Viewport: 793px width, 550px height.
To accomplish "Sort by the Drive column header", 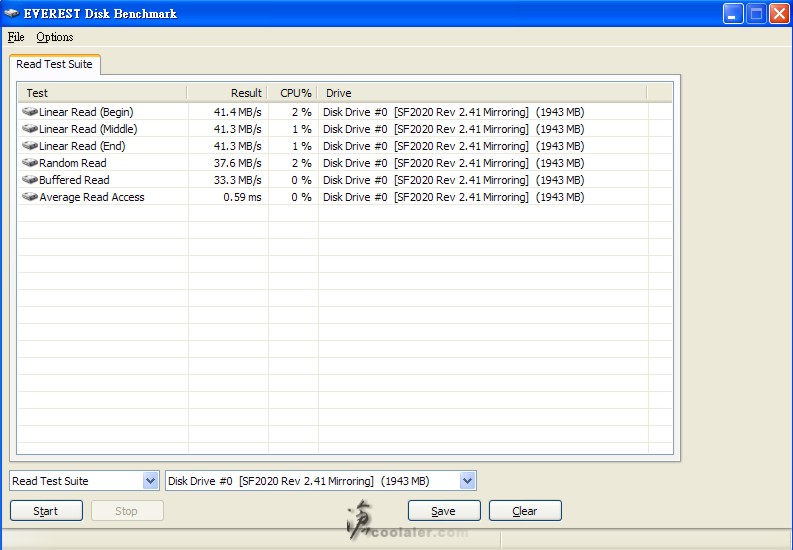I will click(482, 93).
